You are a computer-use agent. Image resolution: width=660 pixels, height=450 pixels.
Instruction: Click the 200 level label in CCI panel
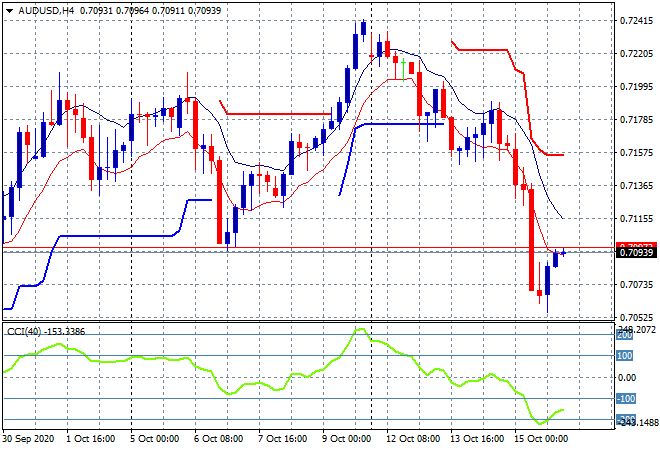[x=625, y=336]
